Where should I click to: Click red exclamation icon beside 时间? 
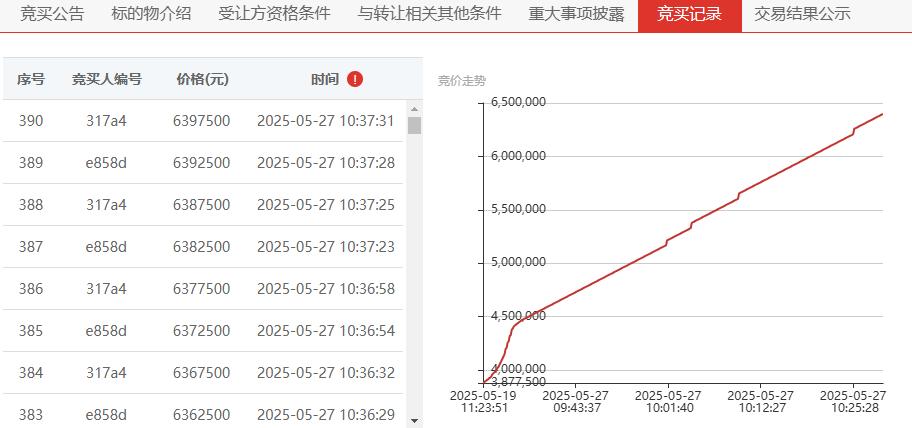coord(355,80)
